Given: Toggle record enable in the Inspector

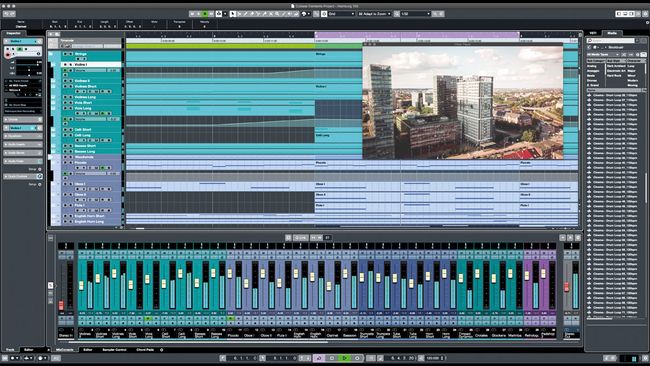Looking at the screenshot, I should (x=7, y=54).
